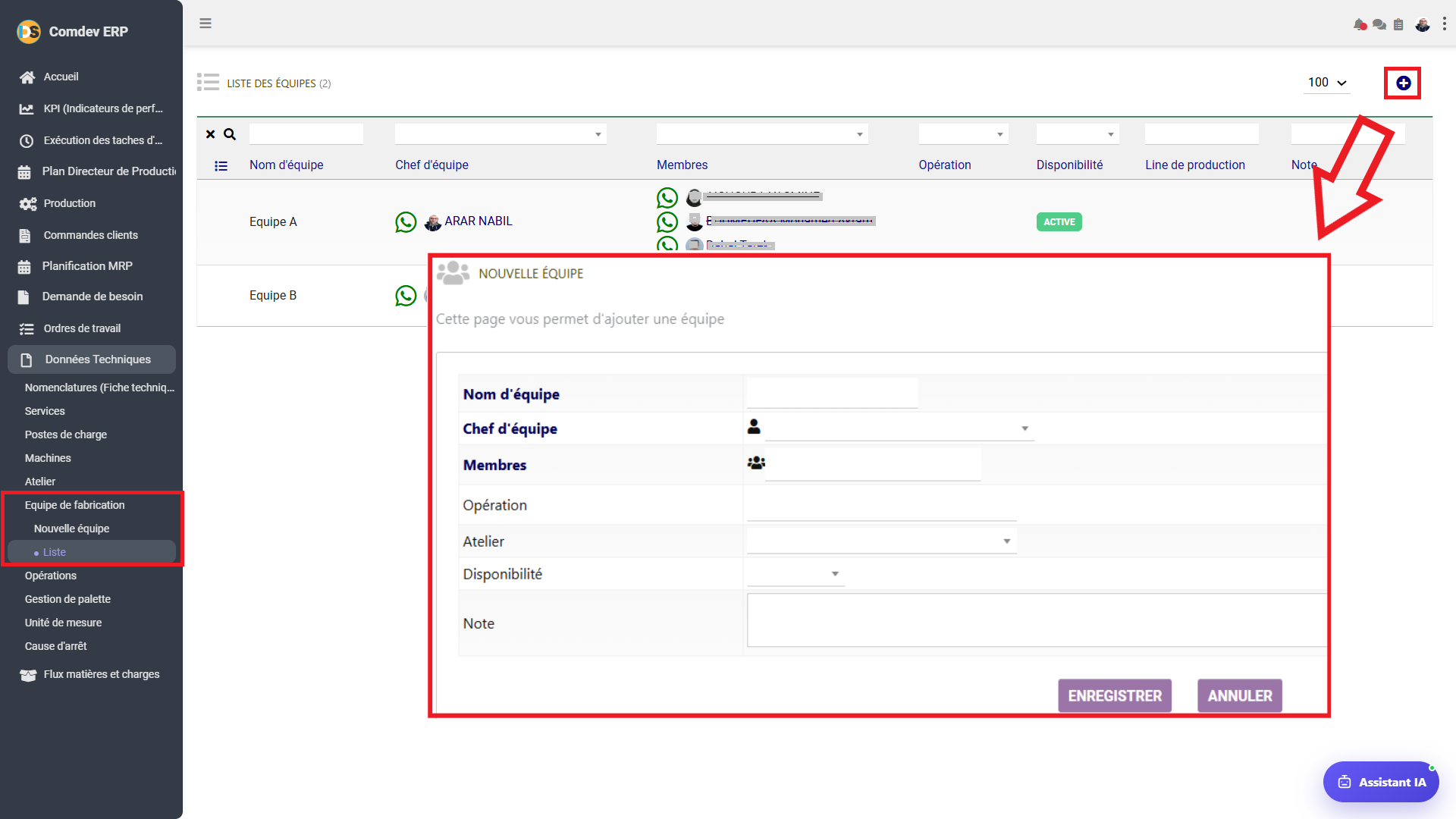The height and width of the screenshot is (819, 1456).
Task: Open the Production sidebar menu
Action: click(70, 204)
